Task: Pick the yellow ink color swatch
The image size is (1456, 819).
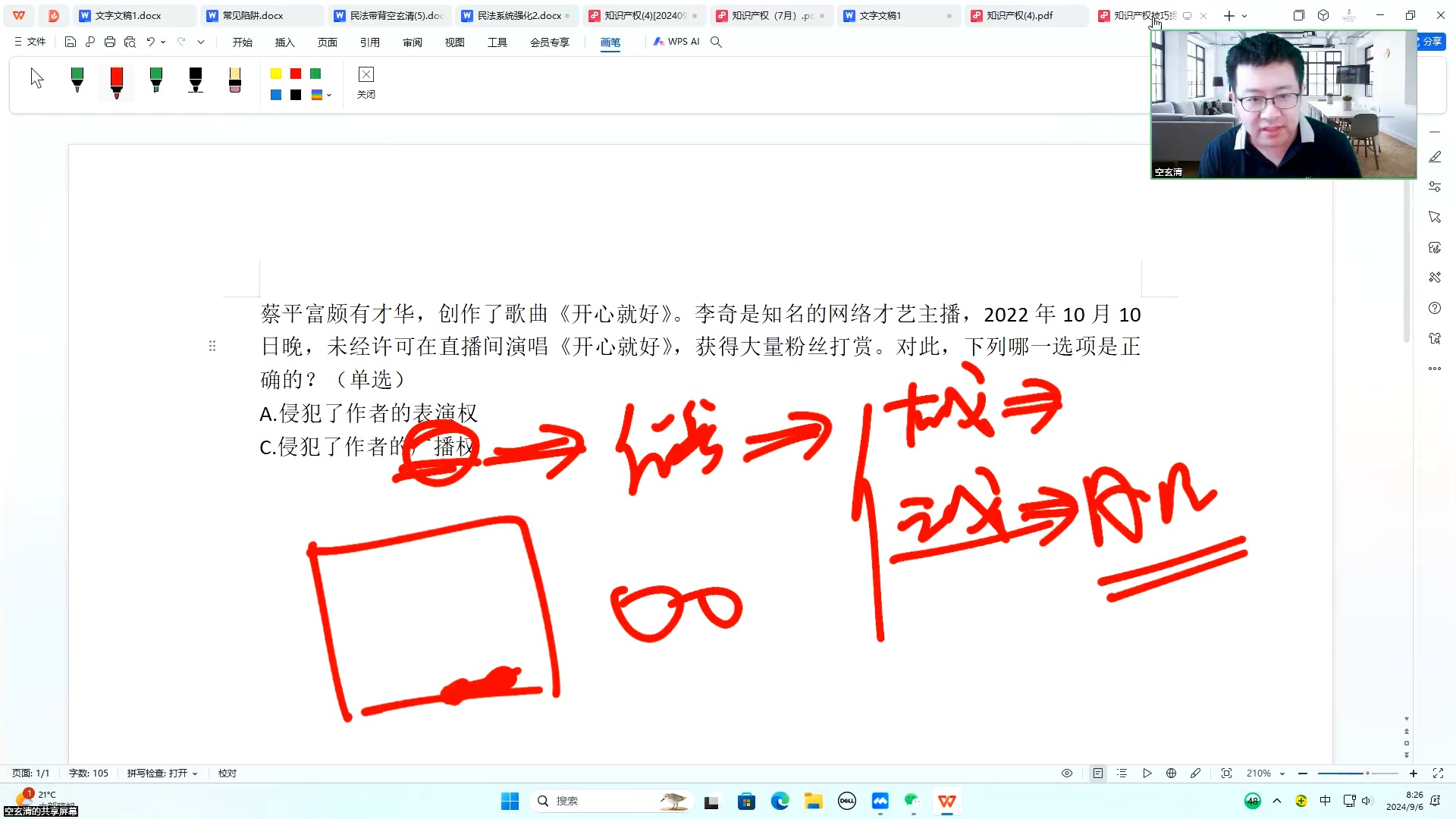Action: pos(276,74)
